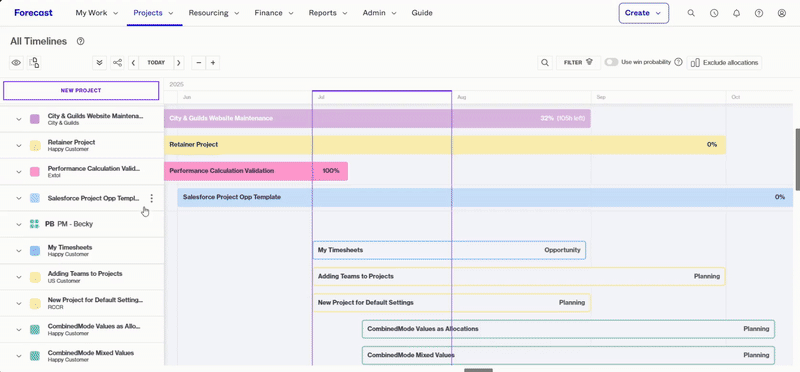Open the help question mark in header
The height and width of the screenshot is (372, 800).
[759, 13]
